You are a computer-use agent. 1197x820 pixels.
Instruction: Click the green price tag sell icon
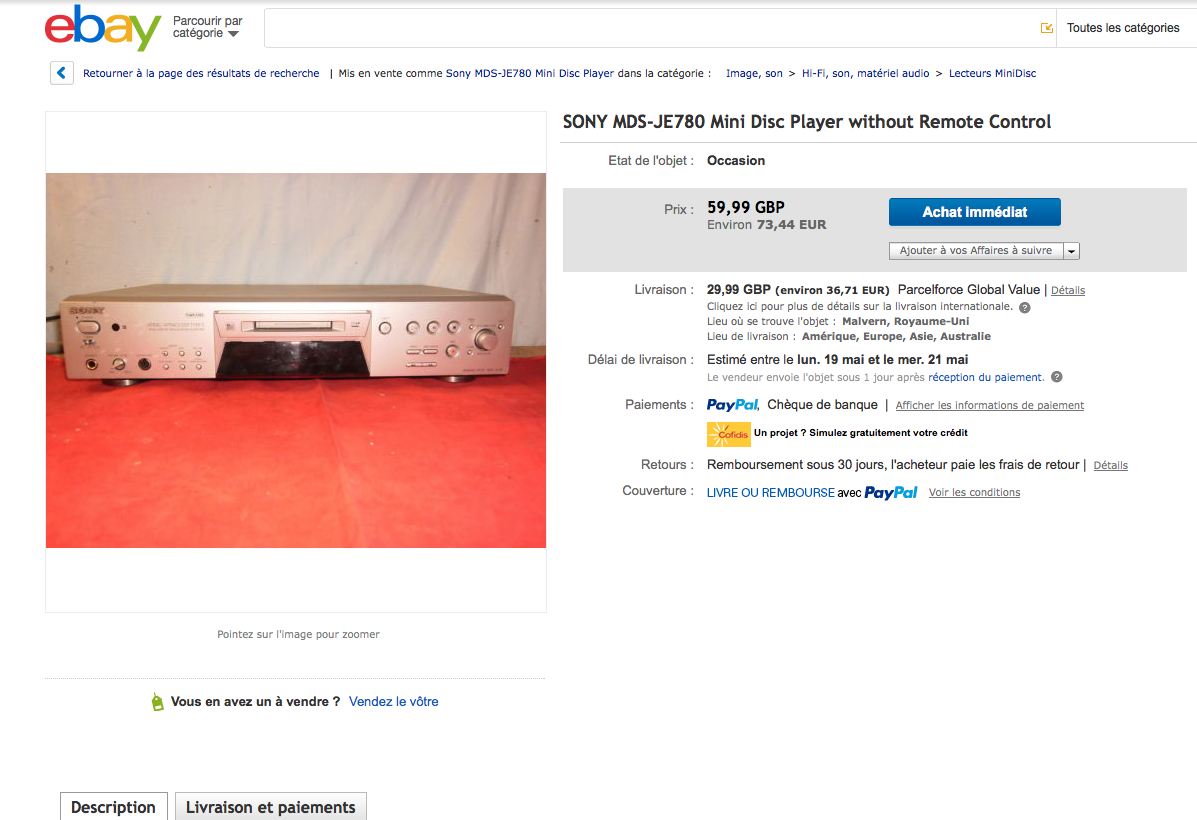(157, 702)
